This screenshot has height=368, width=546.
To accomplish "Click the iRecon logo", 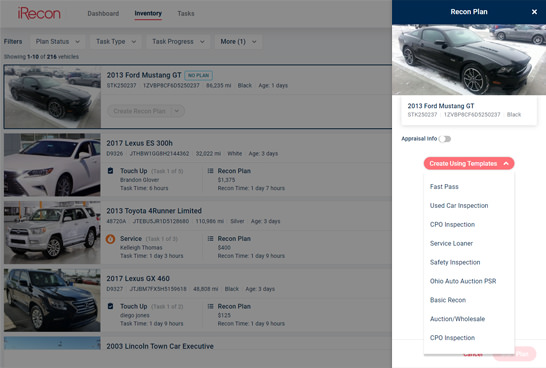I will point(39,14).
